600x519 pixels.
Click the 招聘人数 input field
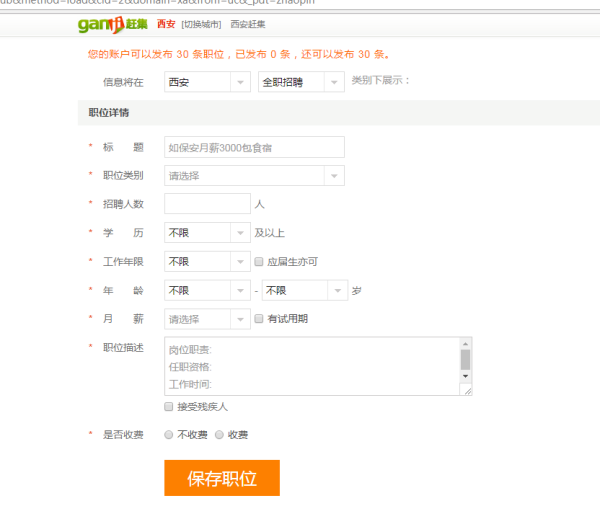click(207, 204)
